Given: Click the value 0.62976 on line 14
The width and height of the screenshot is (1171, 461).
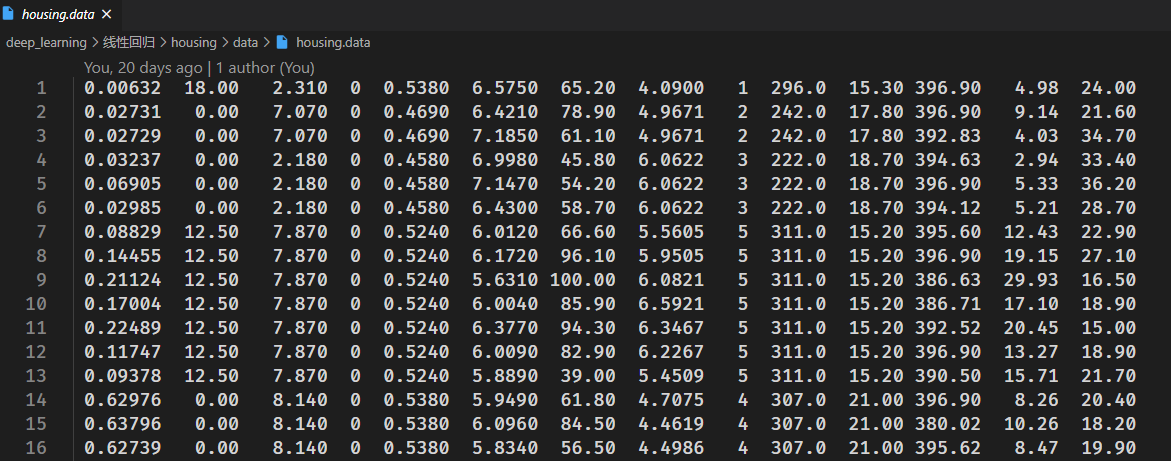Looking at the screenshot, I should [122, 399].
